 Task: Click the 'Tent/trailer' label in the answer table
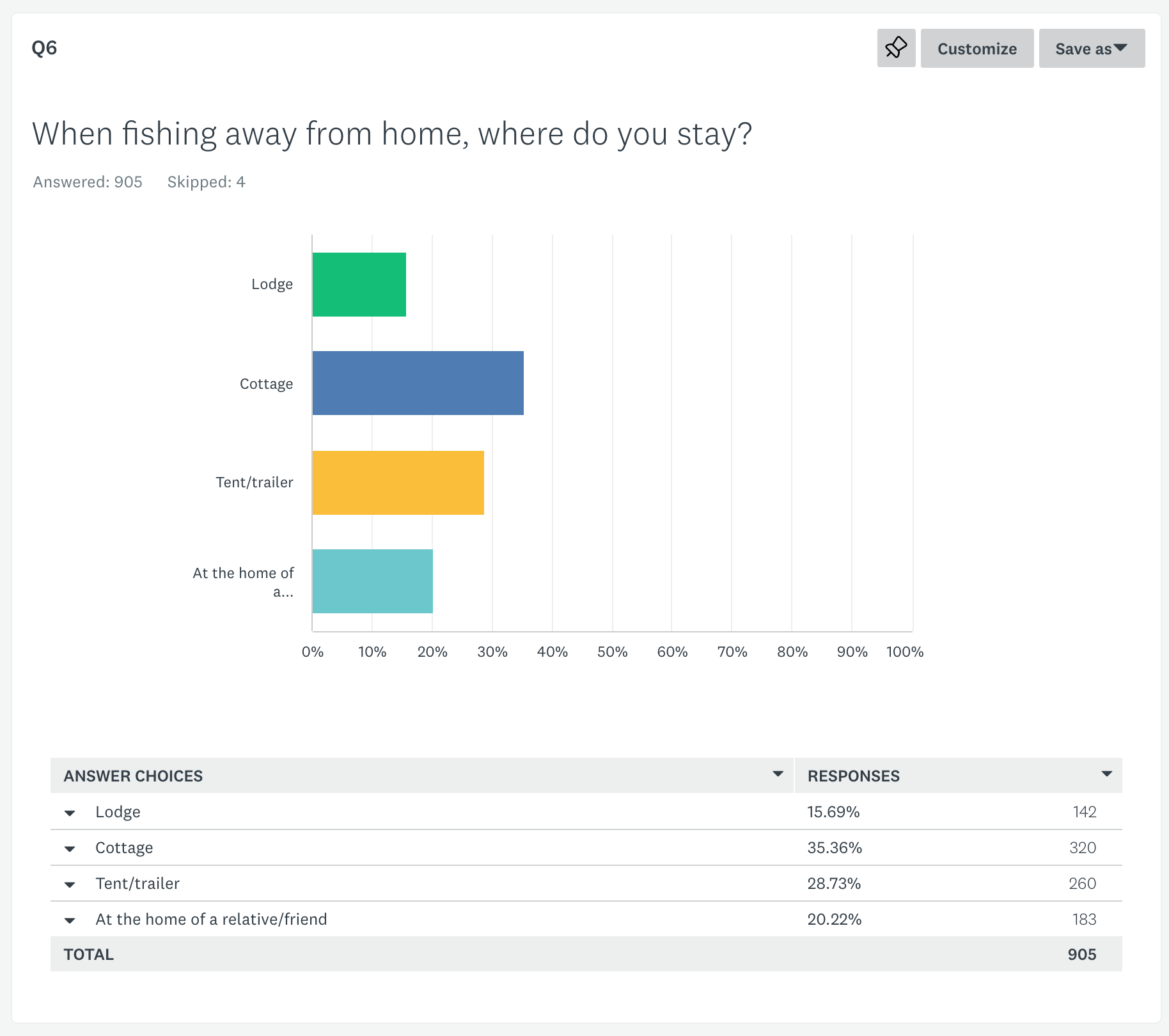tap(137, 883)
